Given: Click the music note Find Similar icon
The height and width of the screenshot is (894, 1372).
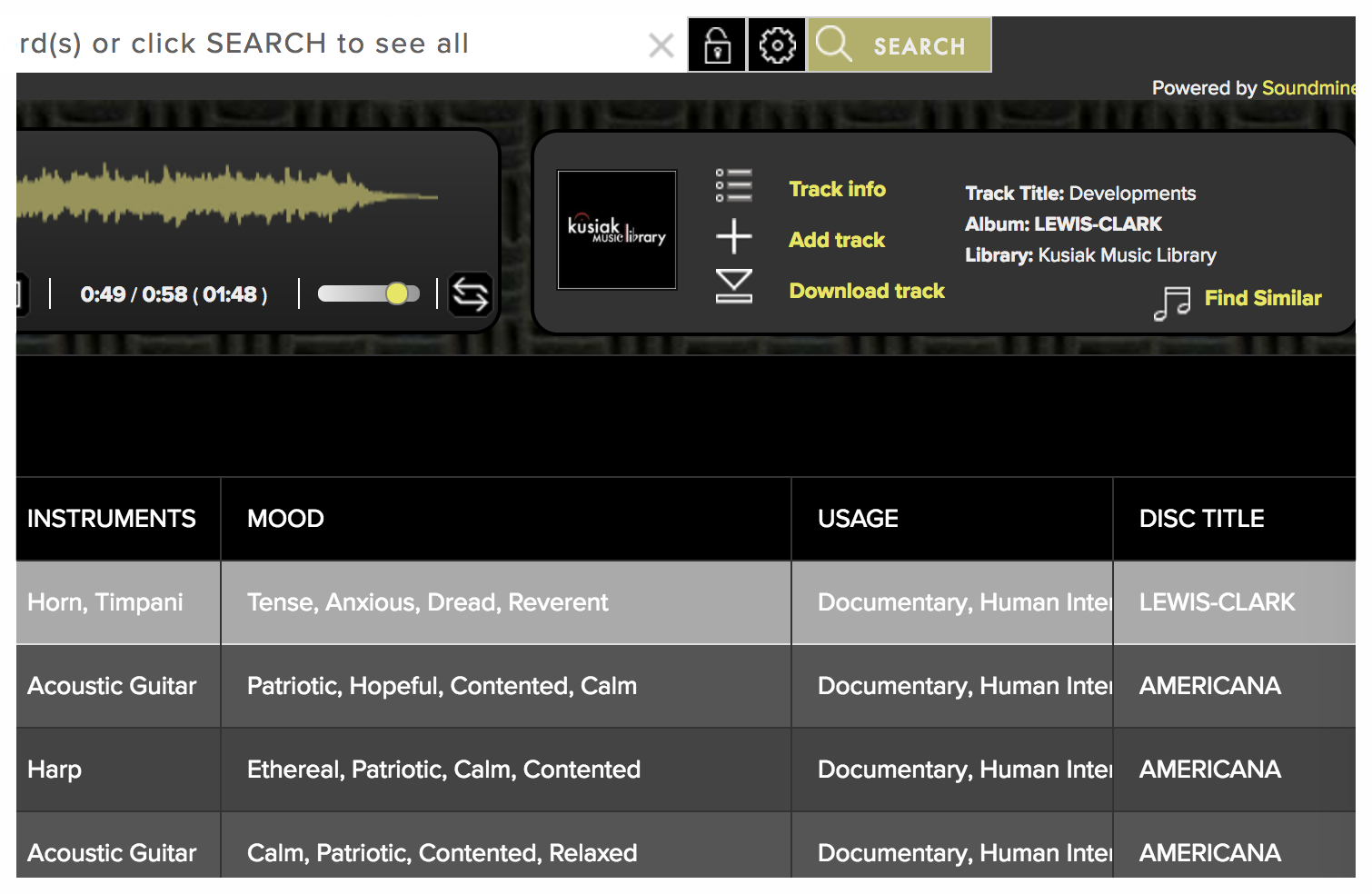Looking at the screenshot, I should (1172, 303).
